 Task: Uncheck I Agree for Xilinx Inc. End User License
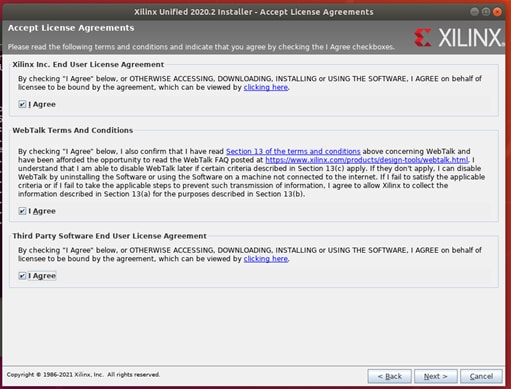[x=22, y=104]
